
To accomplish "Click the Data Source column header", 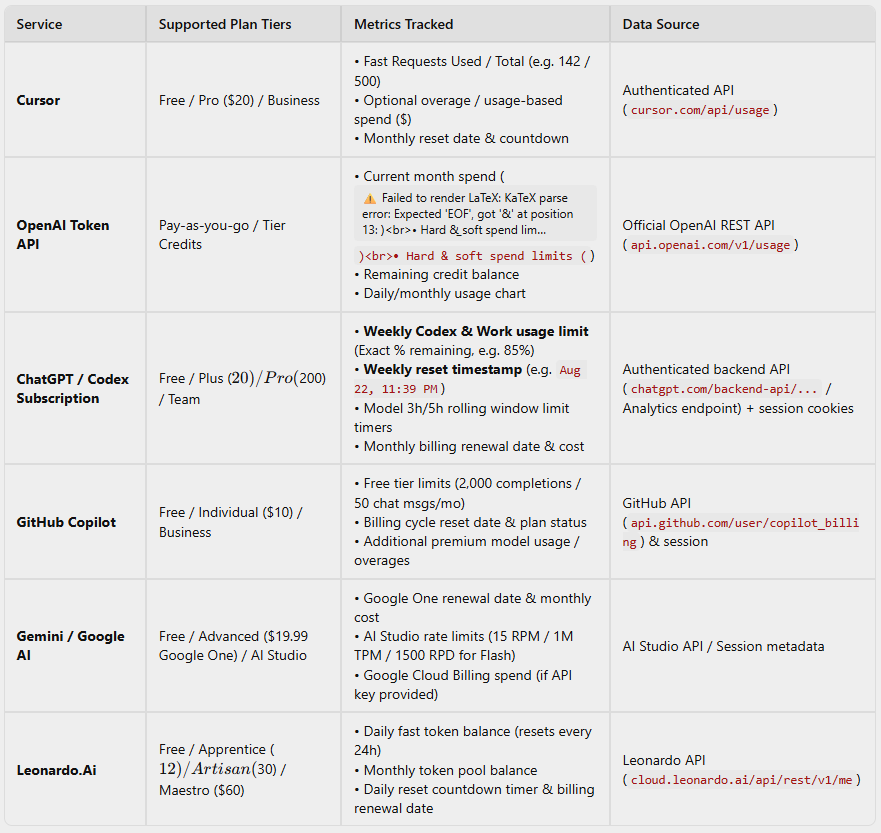I will [661, 24].
